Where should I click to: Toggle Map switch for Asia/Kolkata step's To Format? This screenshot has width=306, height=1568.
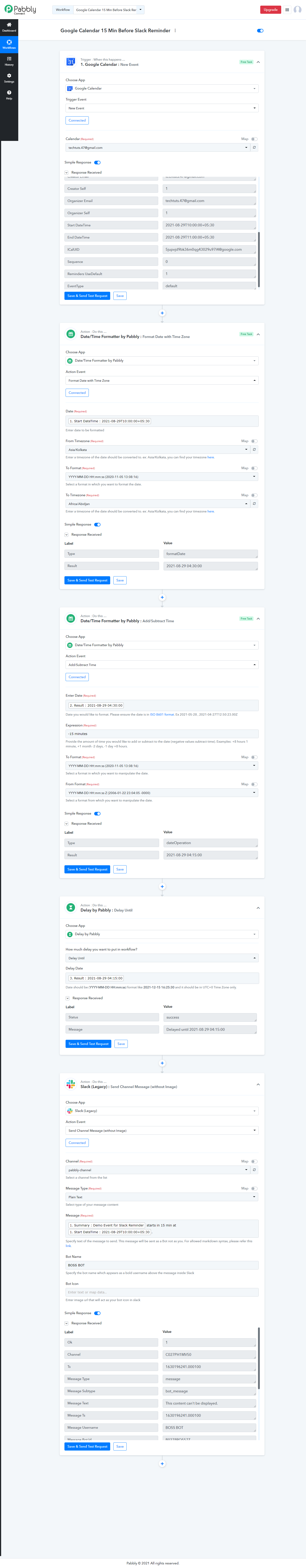[x=254, y=468]
